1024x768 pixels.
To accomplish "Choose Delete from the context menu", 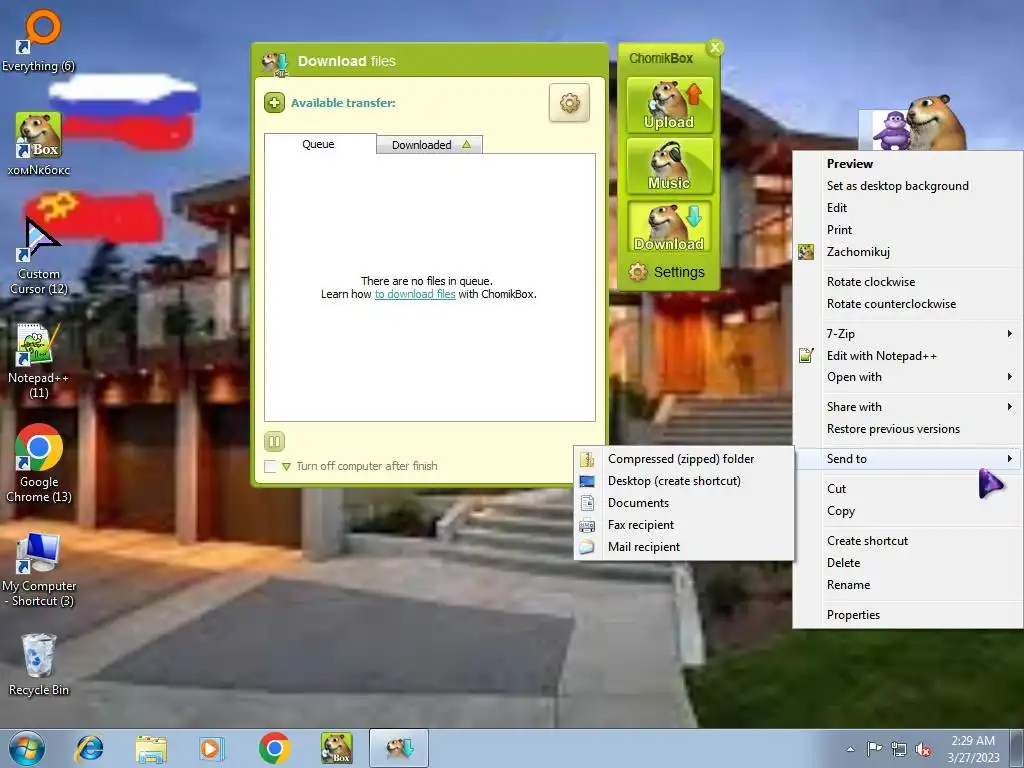I will [x=908, y=563].
